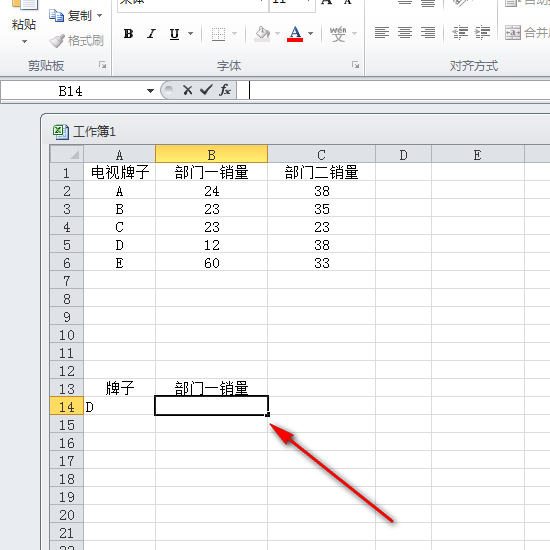The width and height of the screenshot is (550, 550).
Task: Select cell B13 部门一销量
Action: point(212,388)
